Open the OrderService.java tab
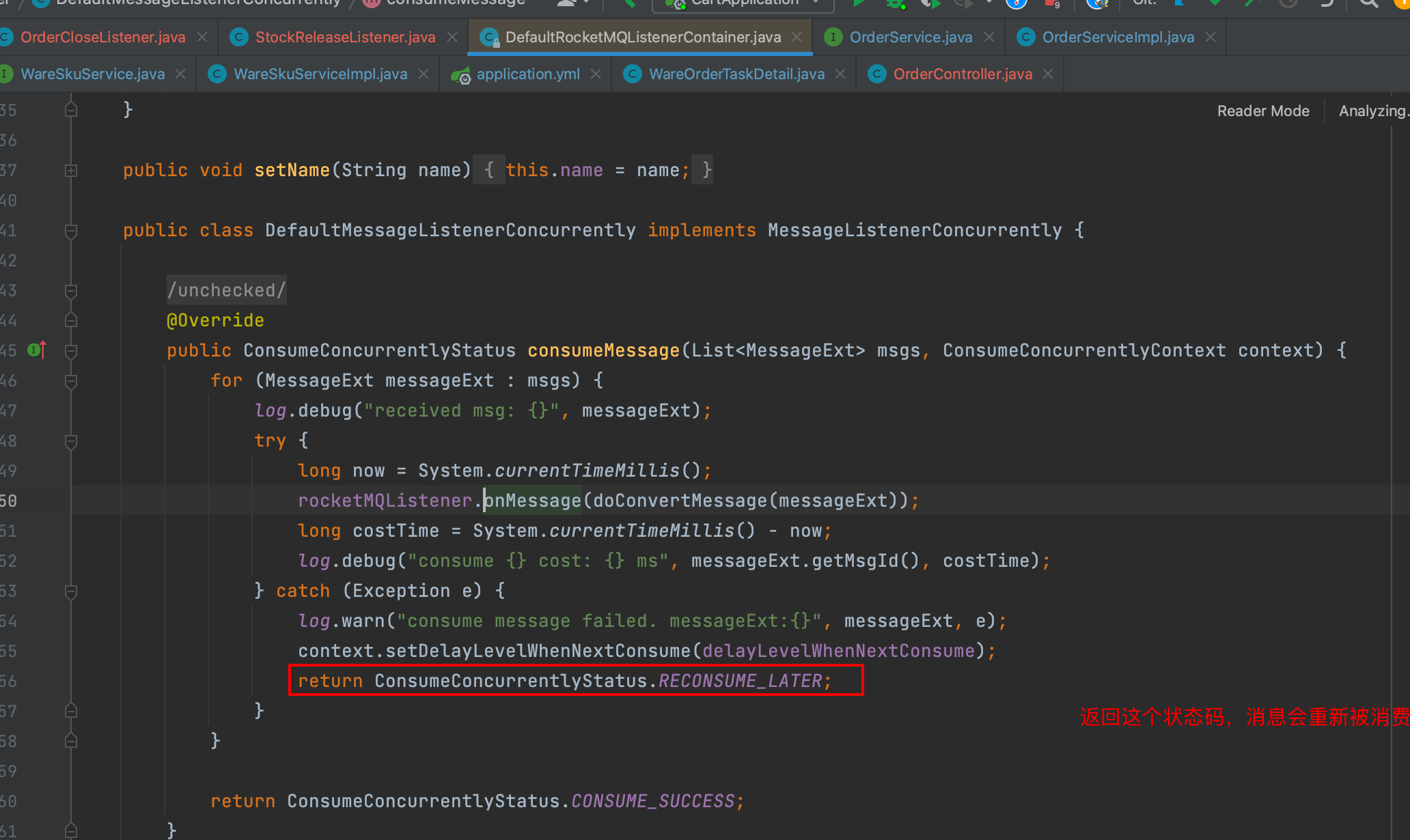This screenshot has width=1410, height=840. coord(911,37)
